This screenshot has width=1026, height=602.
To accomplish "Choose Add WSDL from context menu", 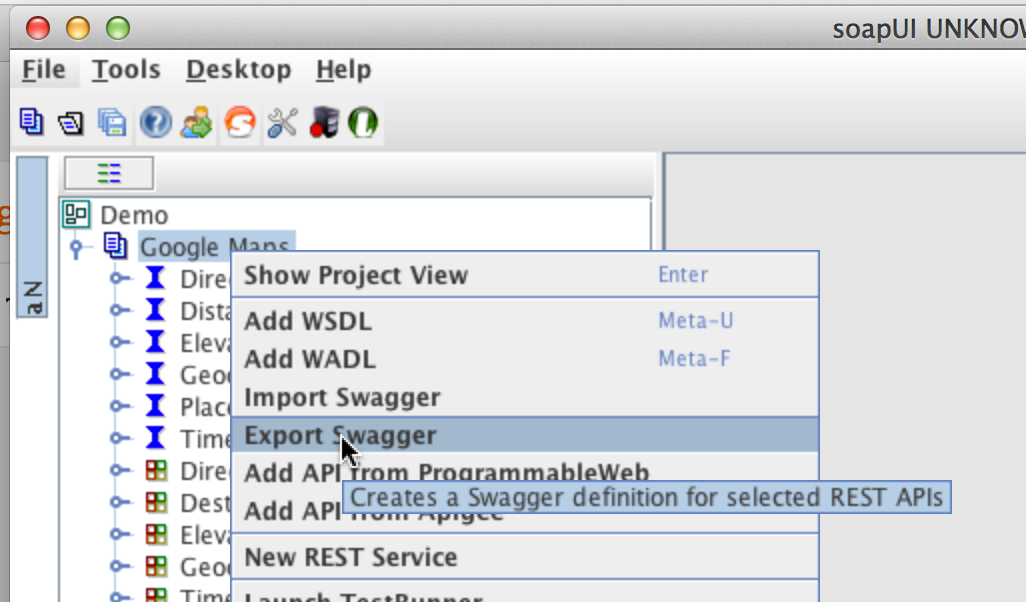I will (525, 321).
